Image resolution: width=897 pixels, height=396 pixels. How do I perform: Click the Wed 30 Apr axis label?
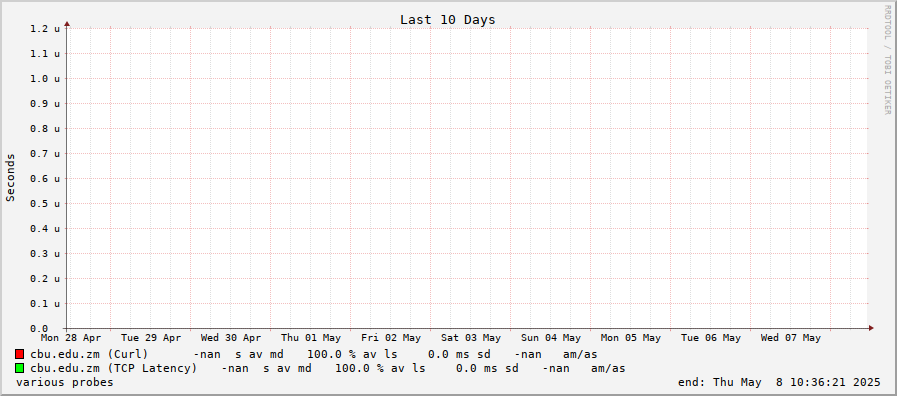tap(231, 338)
